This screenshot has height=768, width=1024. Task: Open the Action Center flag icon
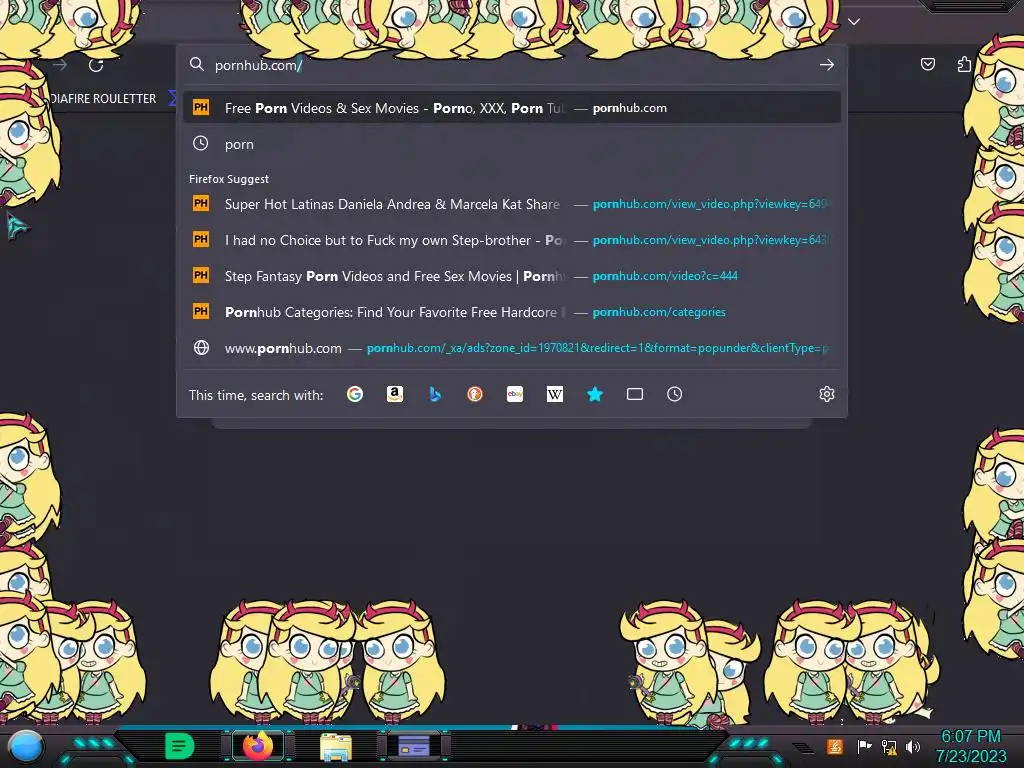[864, 746]
